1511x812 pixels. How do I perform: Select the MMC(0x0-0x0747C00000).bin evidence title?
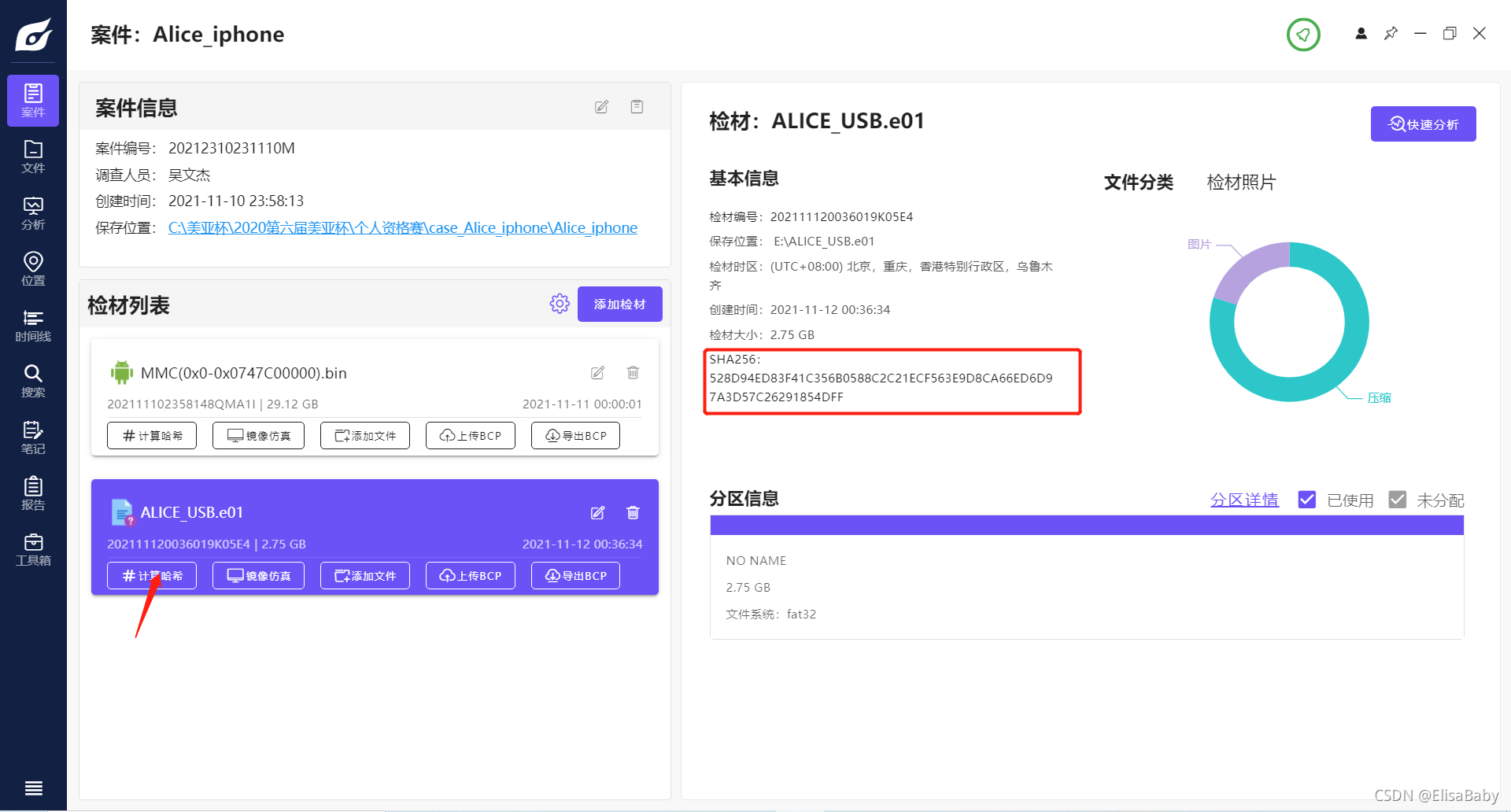click(244, 373)
